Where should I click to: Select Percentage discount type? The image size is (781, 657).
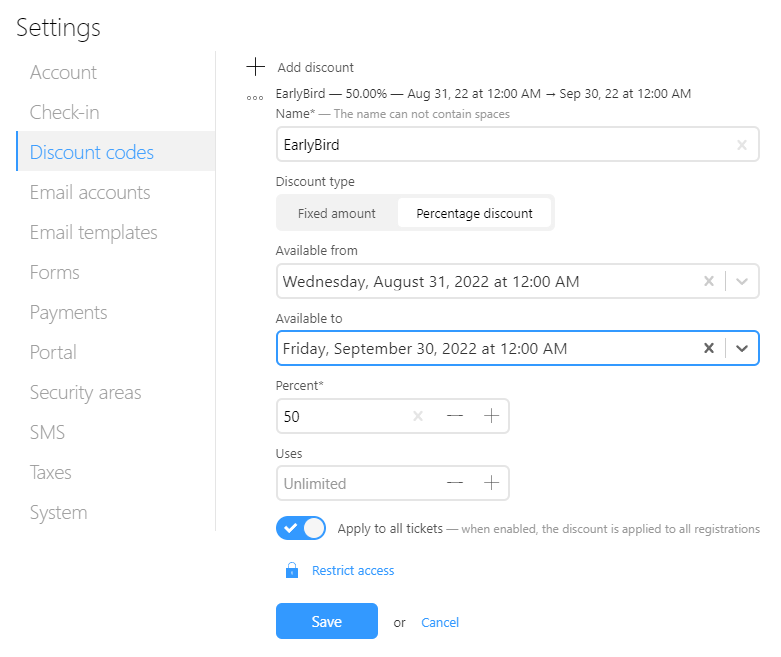pos(474,213)
